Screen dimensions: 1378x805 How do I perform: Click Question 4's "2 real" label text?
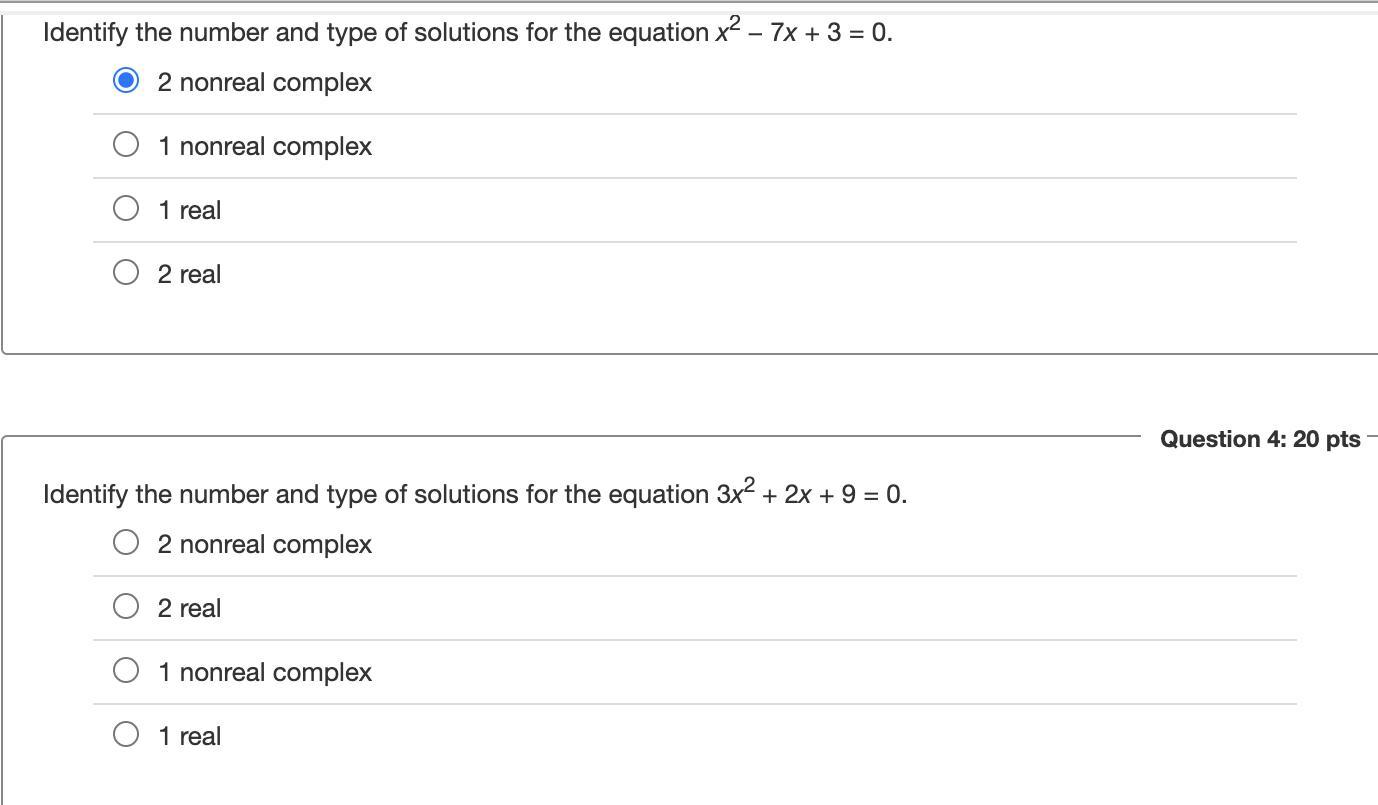click(189, 608)
